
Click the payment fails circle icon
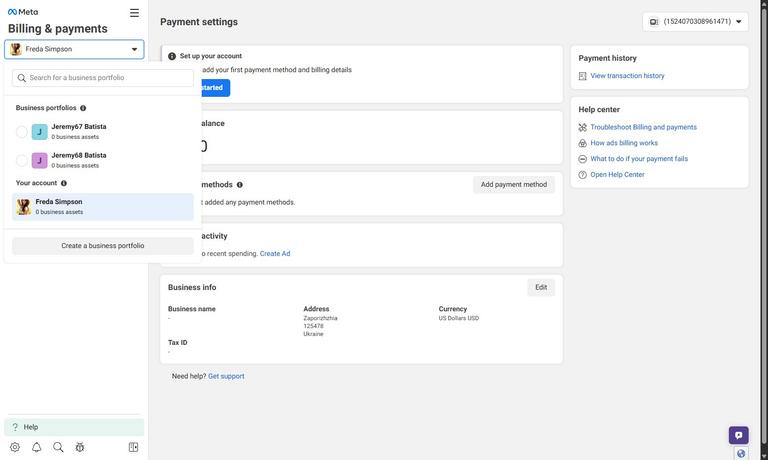pos(582,159)
